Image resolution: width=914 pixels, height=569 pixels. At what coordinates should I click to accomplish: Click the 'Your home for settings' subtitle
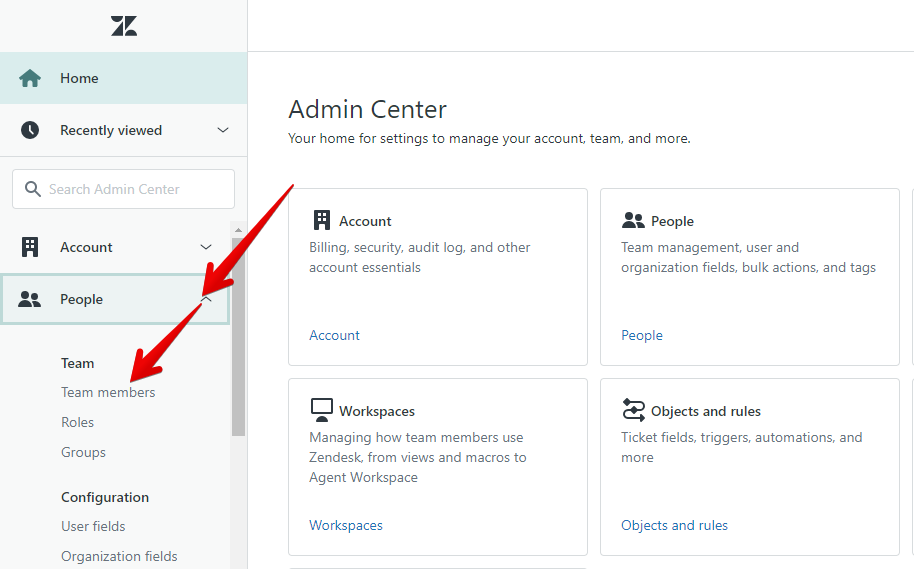pyautogui.click(x=490, y=139)
